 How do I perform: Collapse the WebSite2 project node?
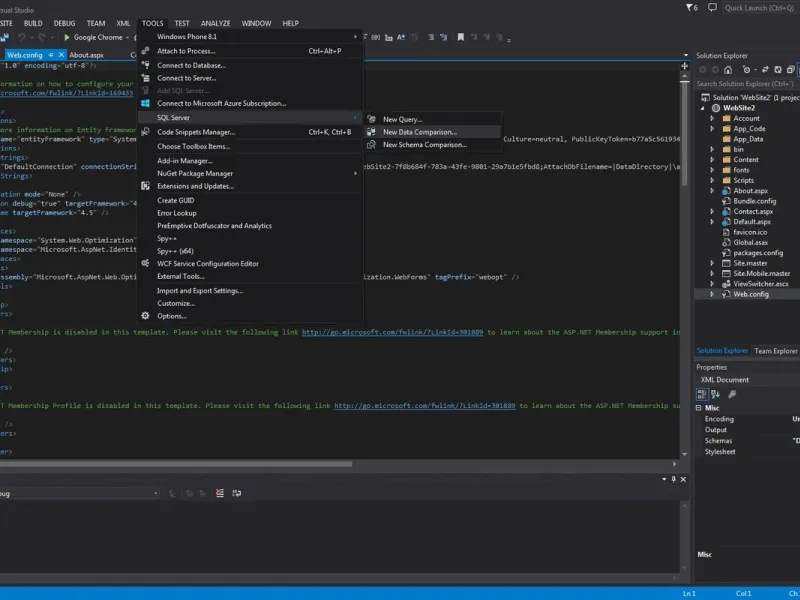point(702,107)
